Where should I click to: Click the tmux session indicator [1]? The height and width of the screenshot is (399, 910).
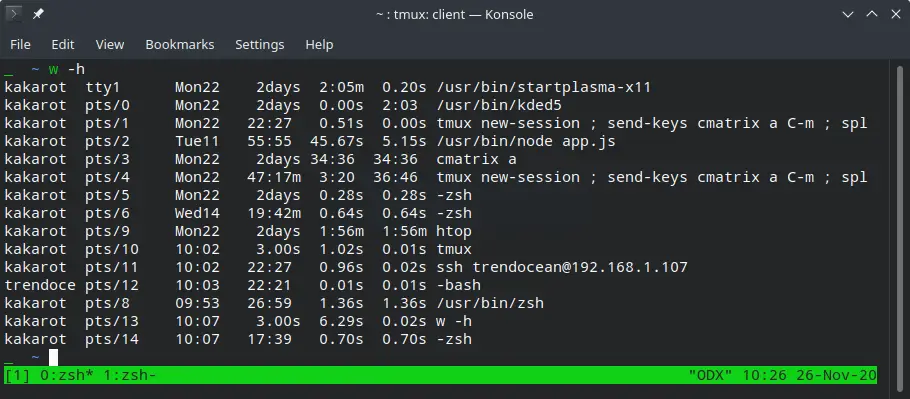tap(17, 375)
